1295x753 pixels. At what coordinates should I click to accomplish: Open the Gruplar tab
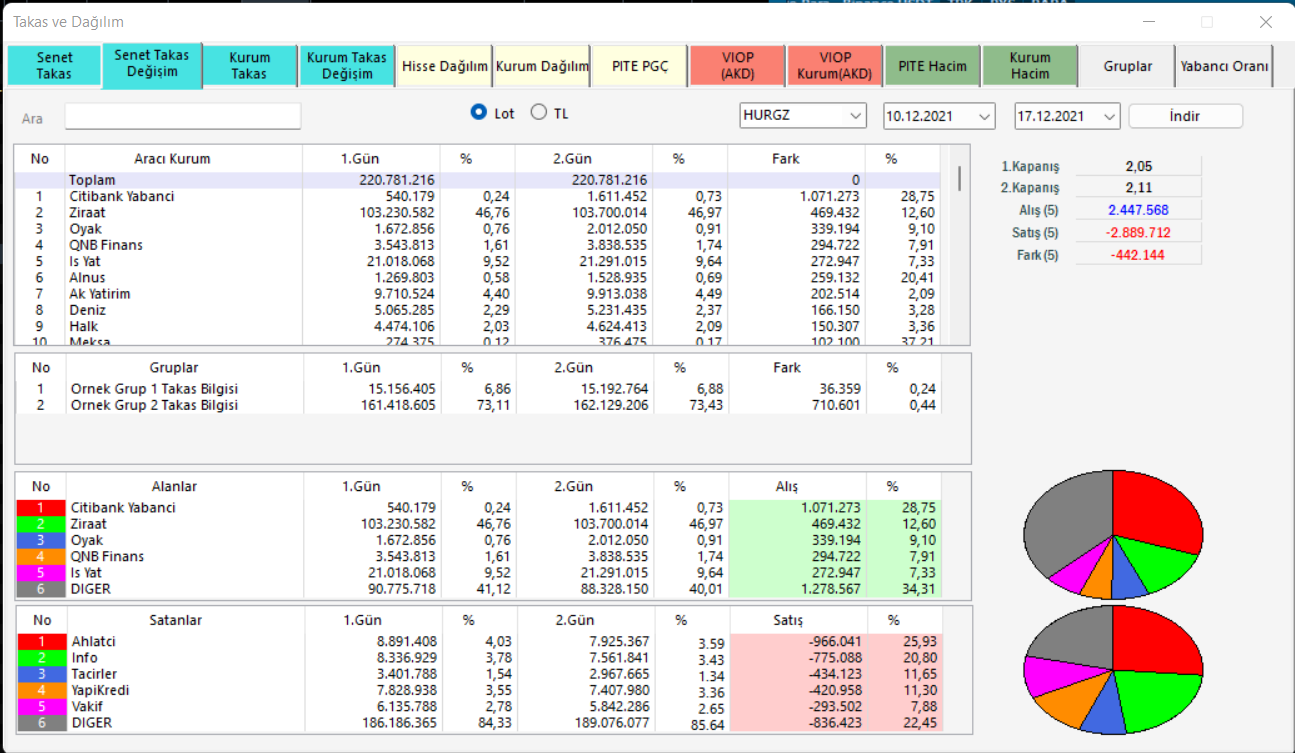tap(1128, 66)
